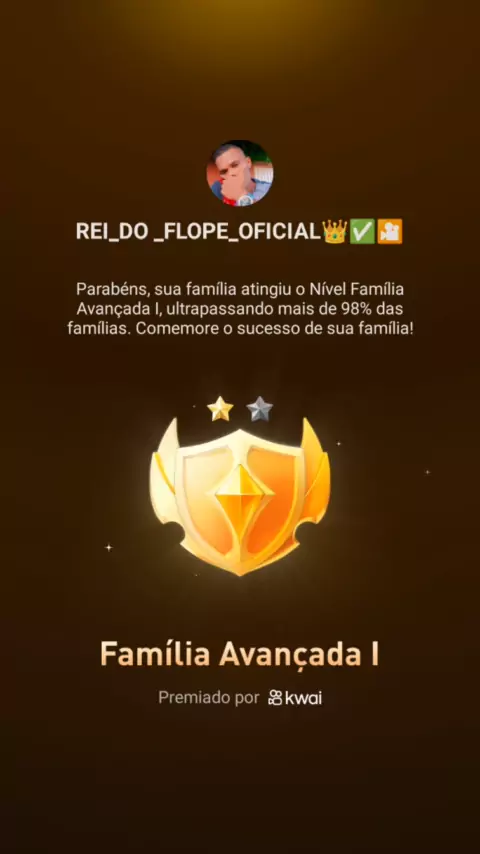This screenshot has width=480, height=854.
Task: Click the Comemore o sucesso sentence
Action: tap(274, 329)
